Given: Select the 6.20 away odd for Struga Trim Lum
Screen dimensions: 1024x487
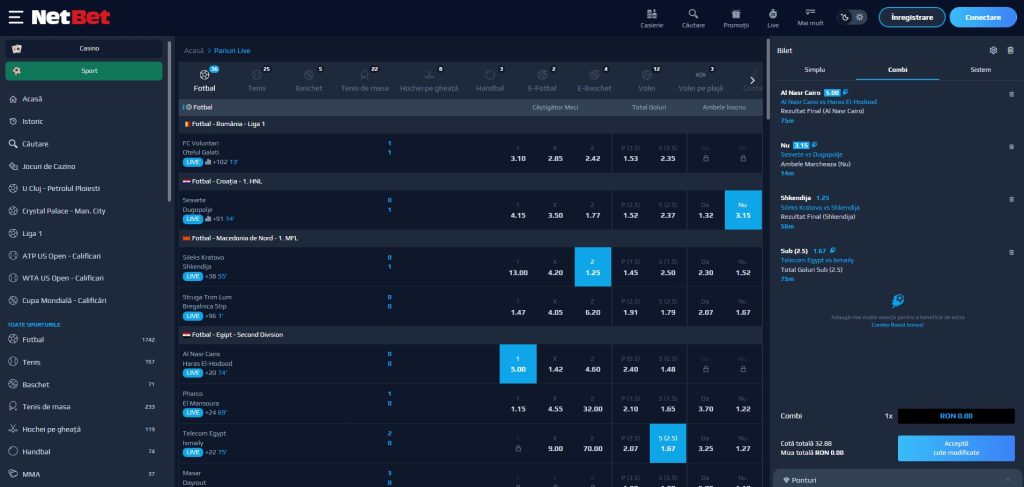Looking at the screenshot, I should click(593, 307).
